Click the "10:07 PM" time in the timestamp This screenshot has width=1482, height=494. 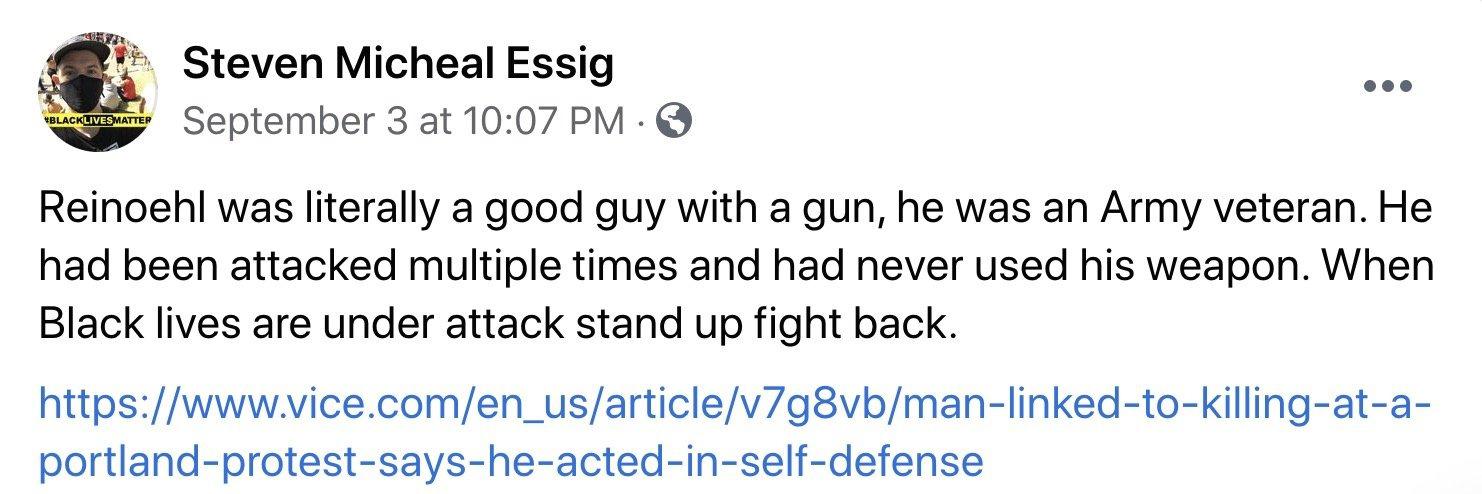pos(541,122)
